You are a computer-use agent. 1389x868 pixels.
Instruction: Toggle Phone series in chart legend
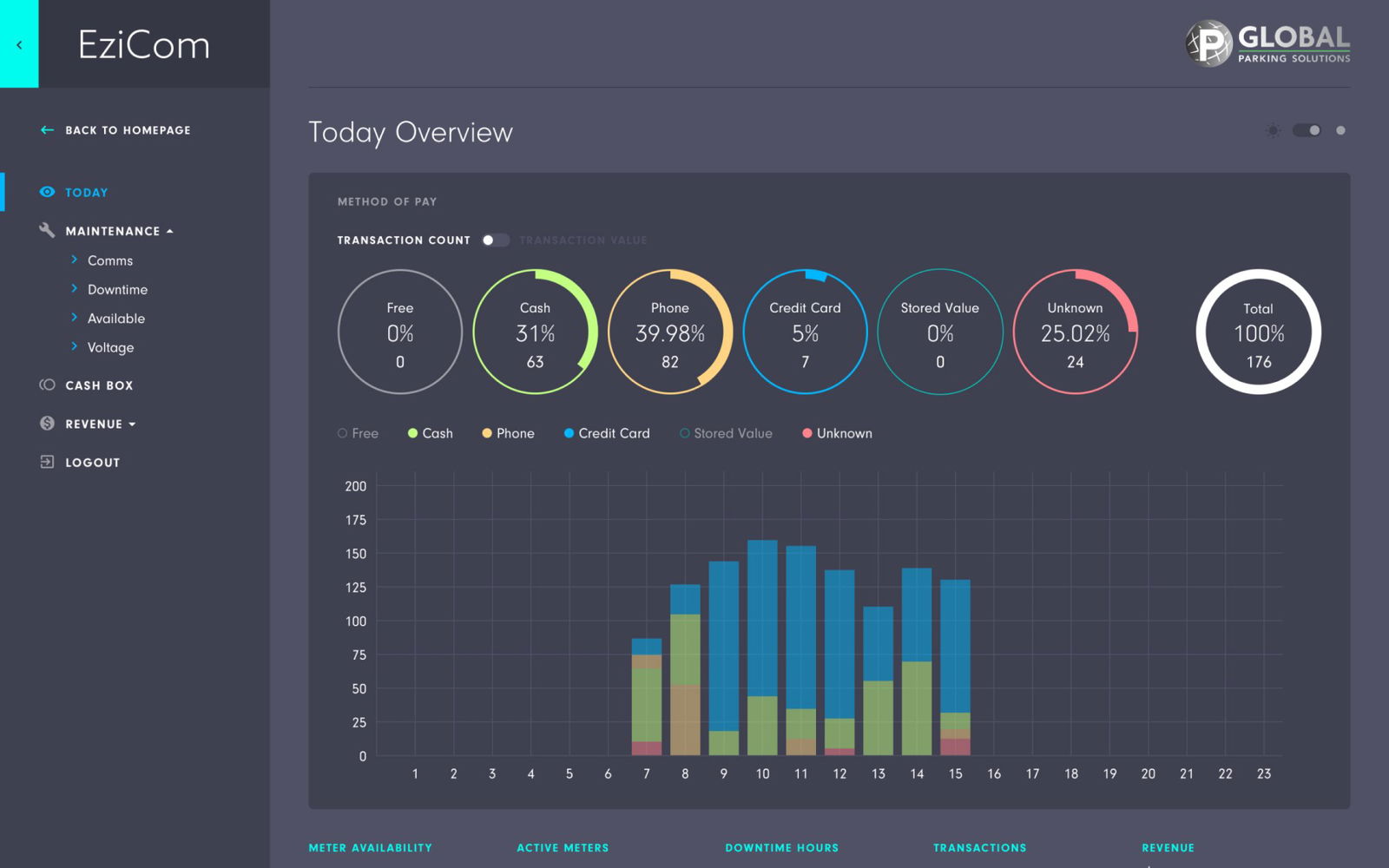[508, 433]
